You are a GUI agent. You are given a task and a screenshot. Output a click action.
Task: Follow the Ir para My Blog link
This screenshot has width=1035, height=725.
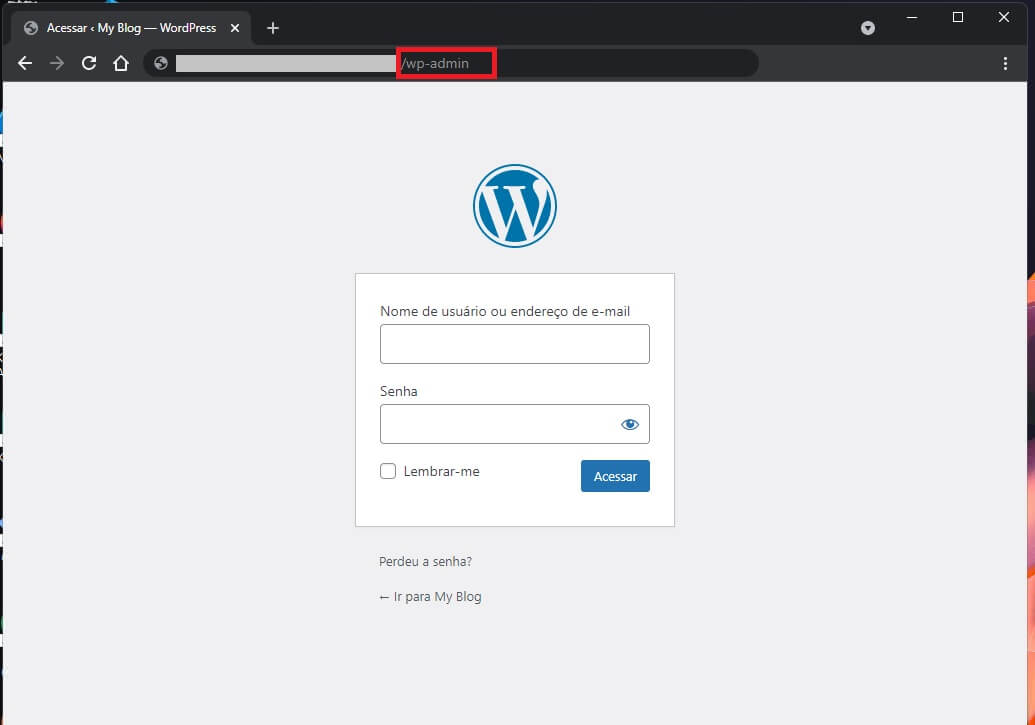click(430, 596)
